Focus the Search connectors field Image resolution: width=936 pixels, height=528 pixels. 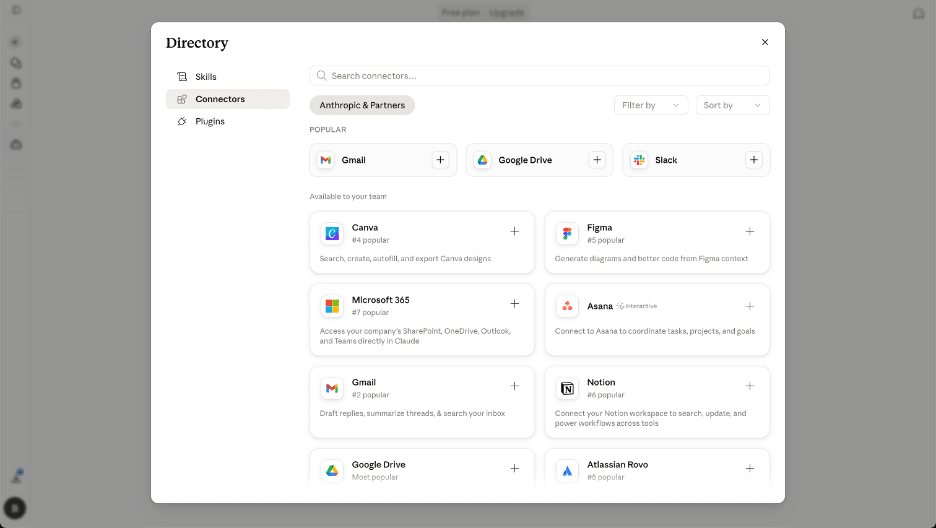coord(539,76)
